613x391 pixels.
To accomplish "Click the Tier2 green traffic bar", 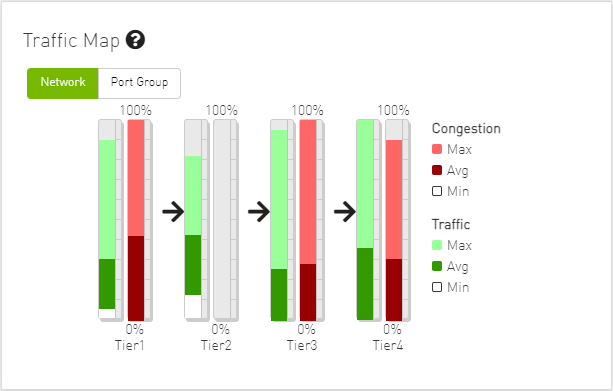I will [x=193, y=221].
